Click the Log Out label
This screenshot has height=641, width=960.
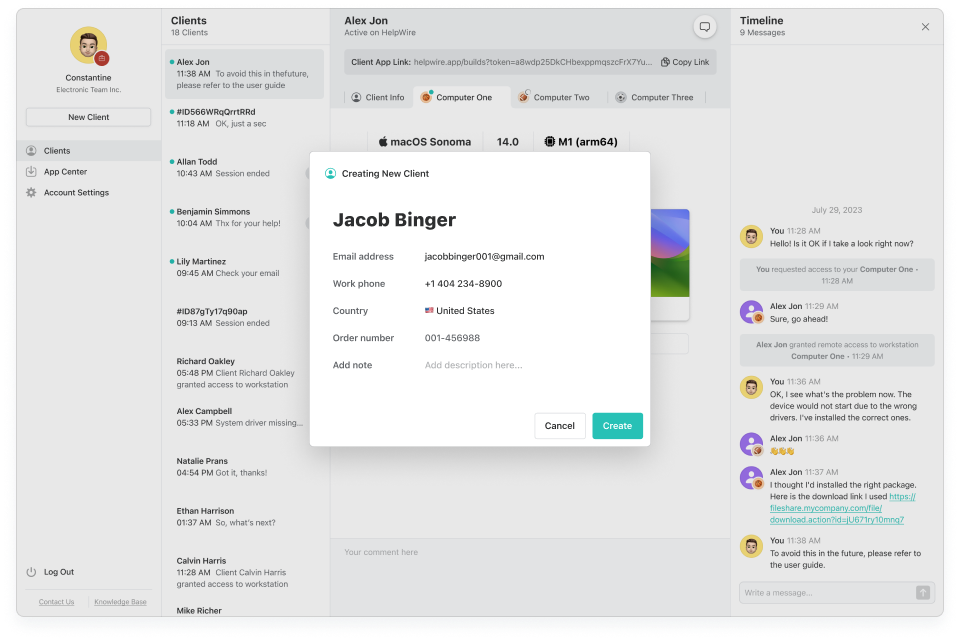[59, 572]
